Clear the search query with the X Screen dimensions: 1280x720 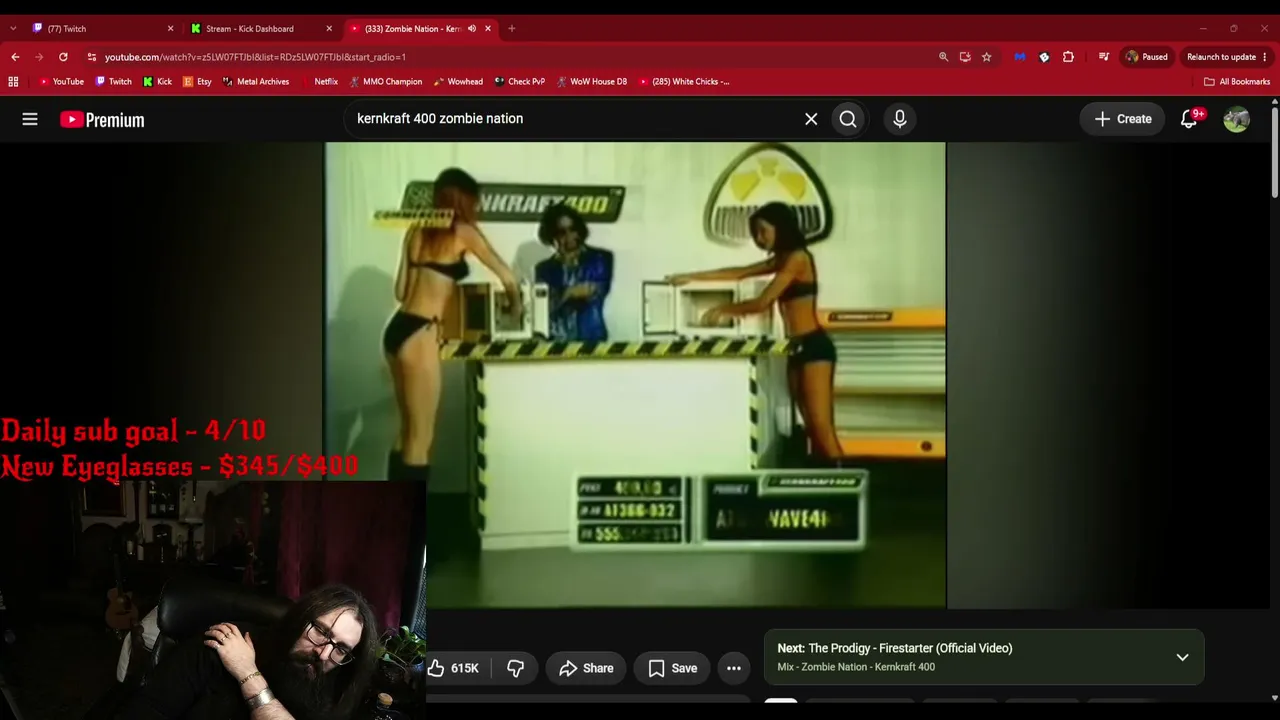click(811, 119)
